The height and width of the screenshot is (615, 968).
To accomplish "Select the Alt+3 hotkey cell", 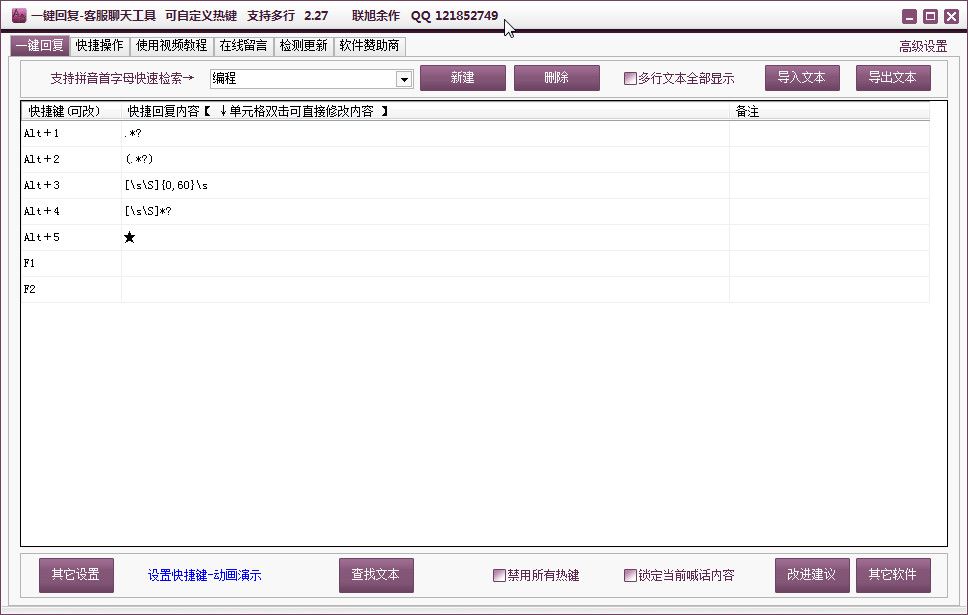I will pyautogui.click(x=71, y=185).
